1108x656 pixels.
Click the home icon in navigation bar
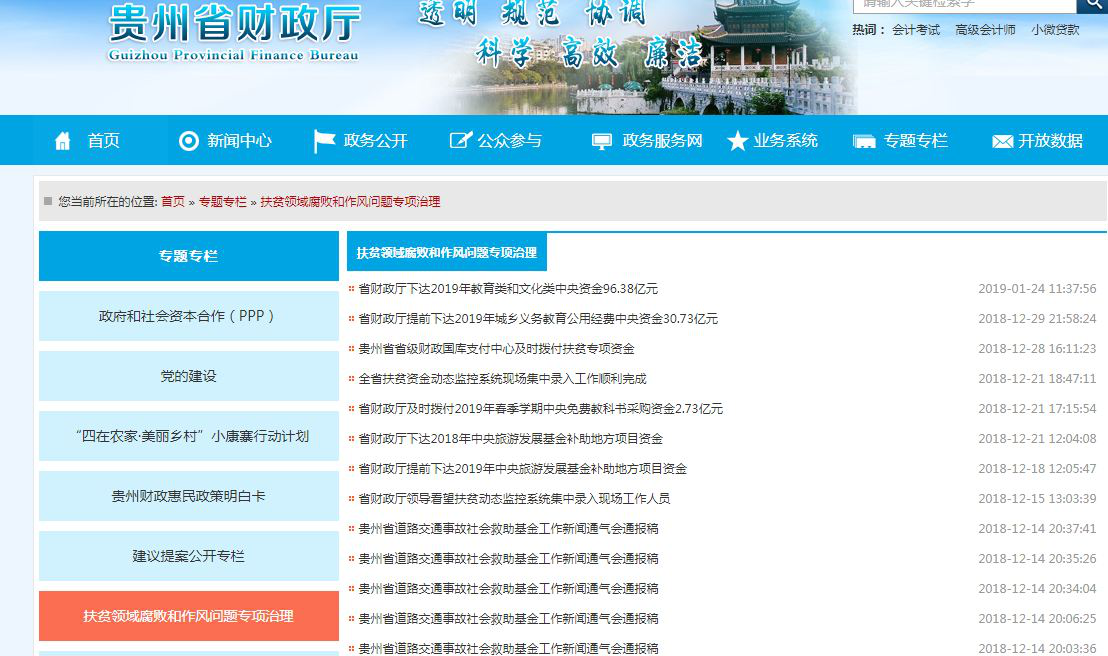(x=63, y=141)
